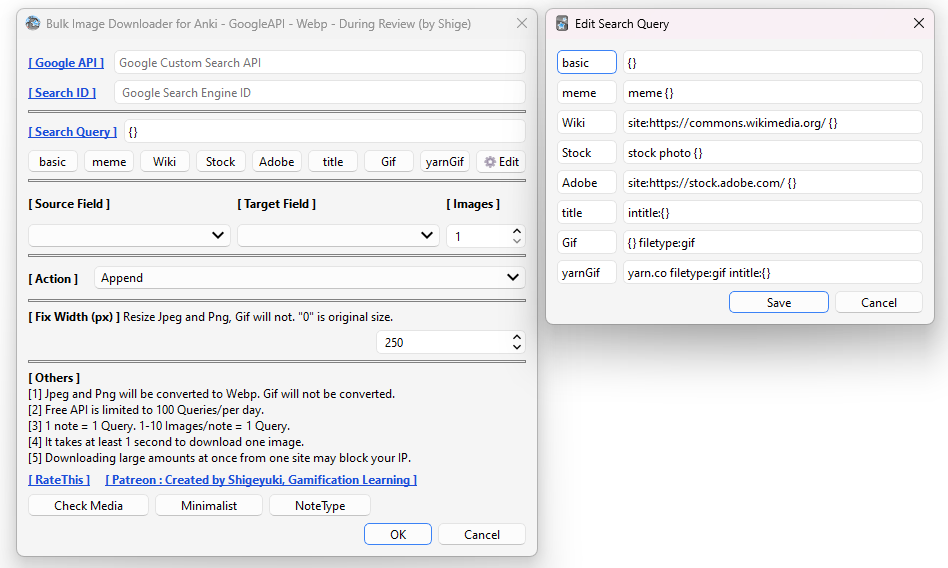
Task: Choose the Wiki search query preset
Action: [x=164, y=162]
